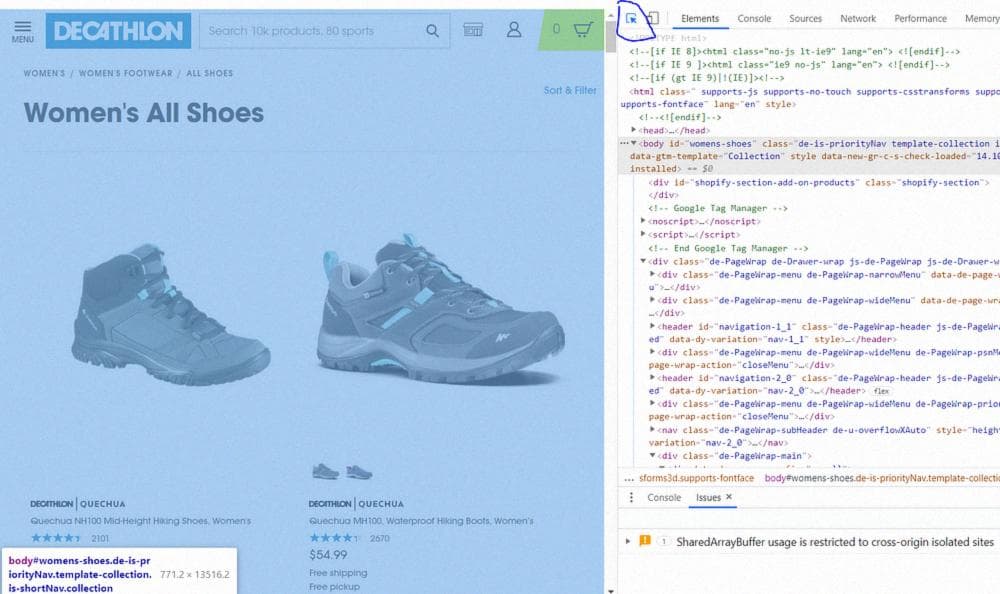Expand the de-PageWrap-wideMenu data-de-page div
Screen dimensions: 1000x594
[x=652, y=299]
